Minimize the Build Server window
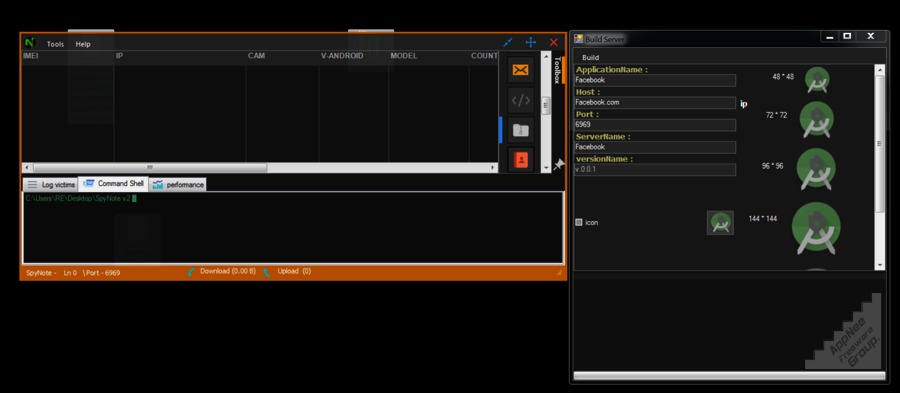The height and width of the screenshot is (393, 900). 829,37
